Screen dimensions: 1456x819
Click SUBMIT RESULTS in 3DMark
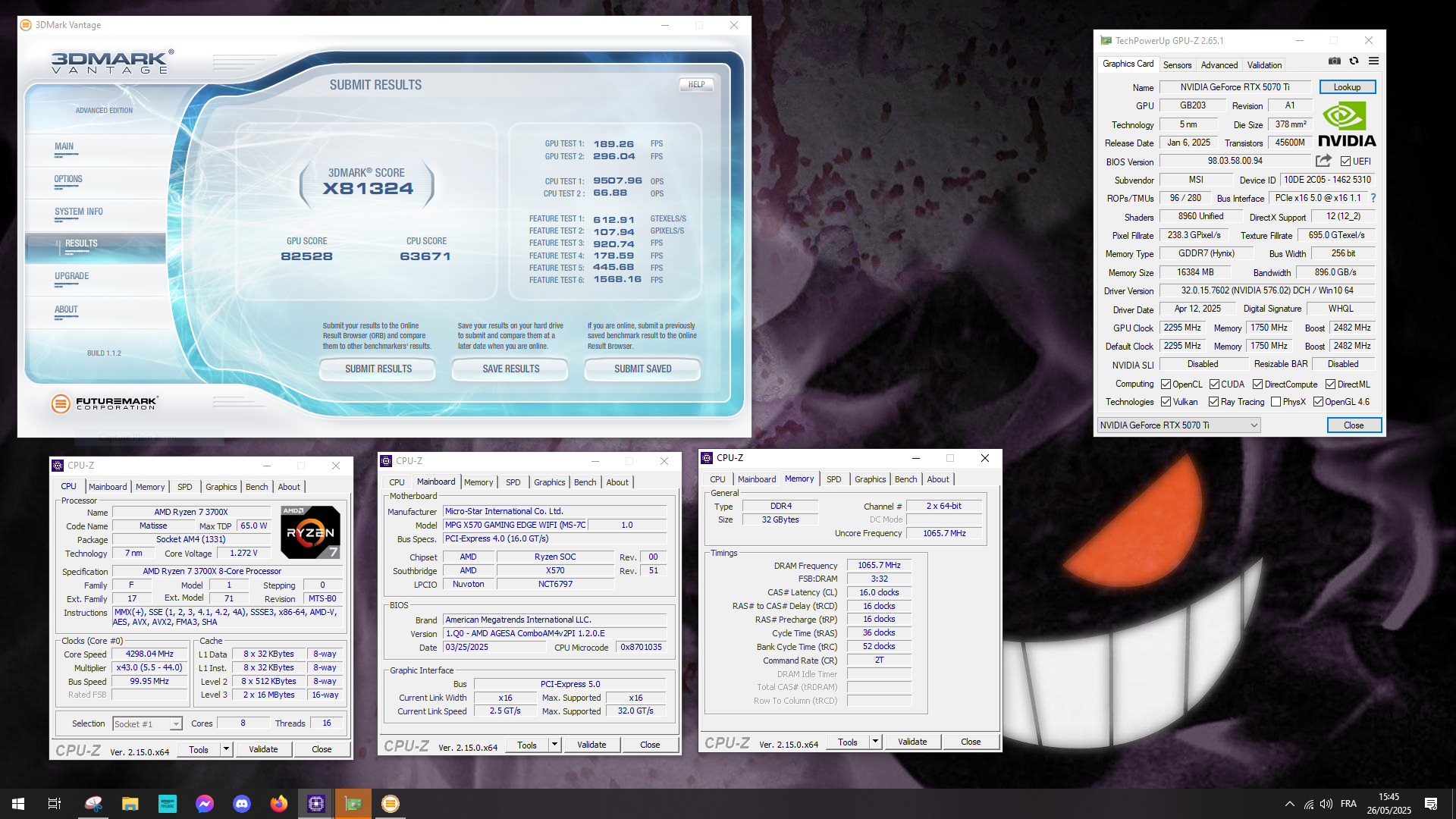[378, 369]
